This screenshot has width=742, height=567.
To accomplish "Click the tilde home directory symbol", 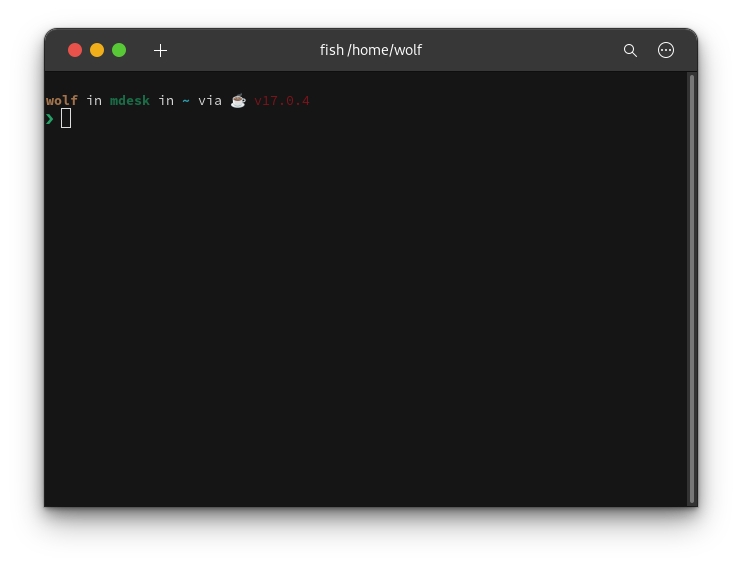I will 186,100.
